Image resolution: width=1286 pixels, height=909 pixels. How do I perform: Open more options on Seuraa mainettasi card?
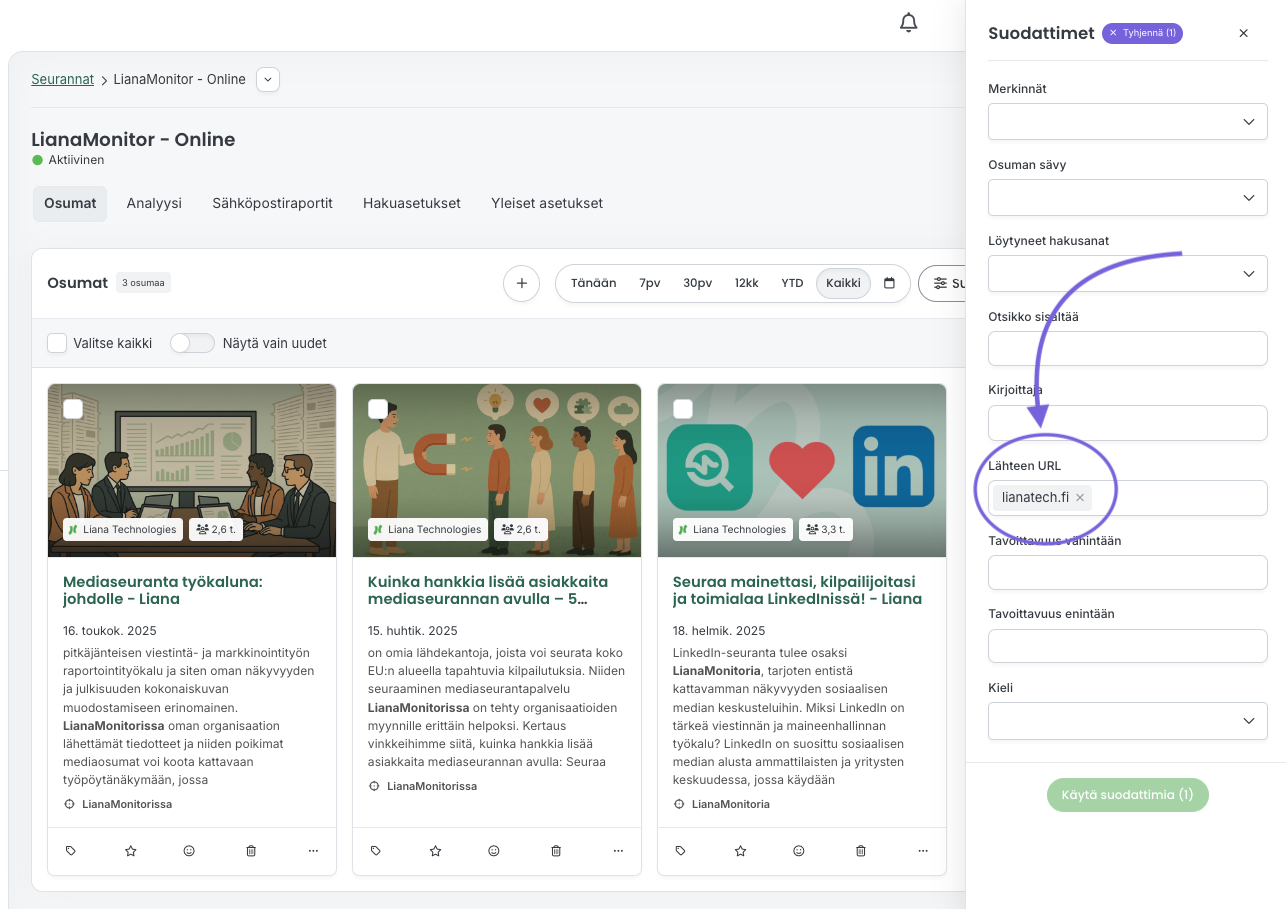pos(923,851)
